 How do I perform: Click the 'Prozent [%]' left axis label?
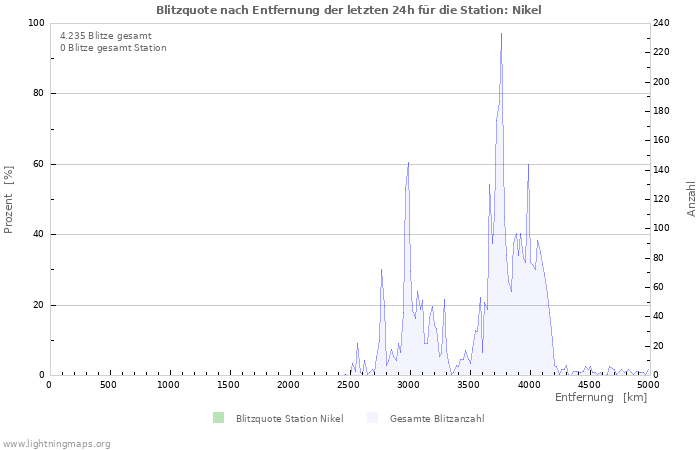tap(9, 199)
